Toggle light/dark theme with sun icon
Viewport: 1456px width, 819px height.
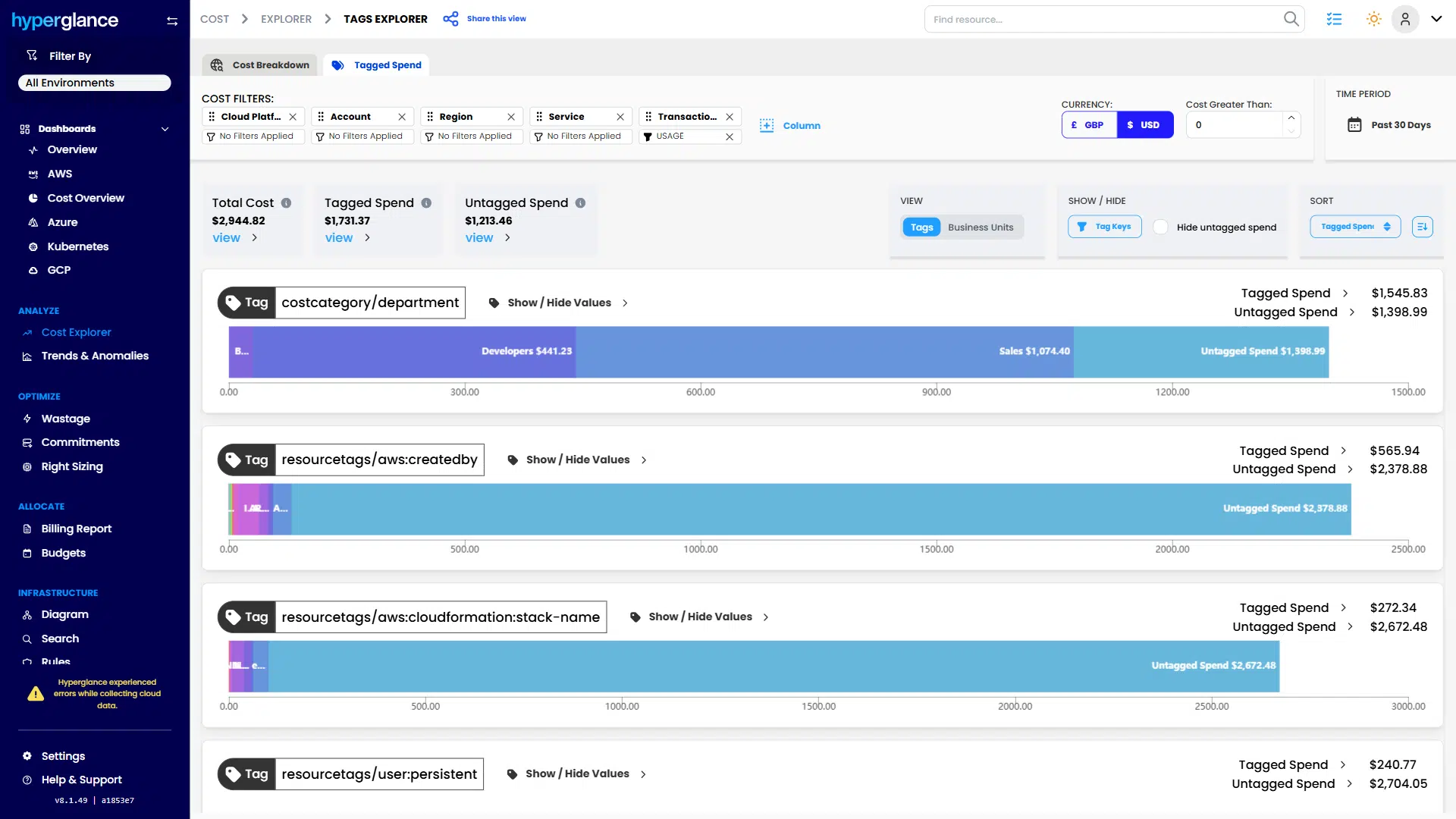click(x=1373, y=18)
